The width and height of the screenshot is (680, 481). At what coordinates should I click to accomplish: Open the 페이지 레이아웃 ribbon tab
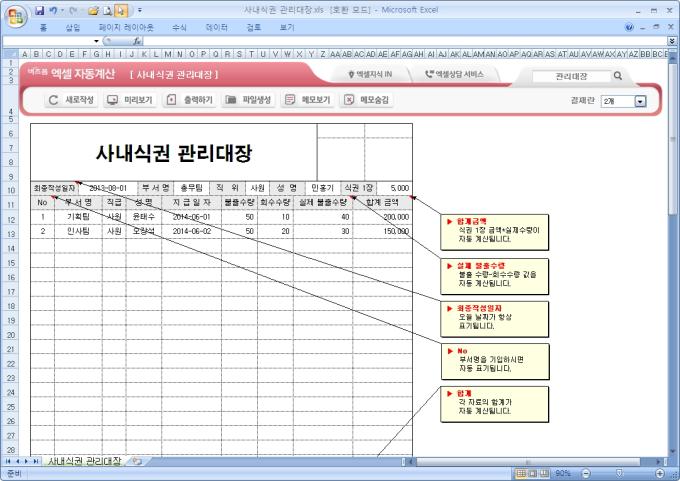126,27
